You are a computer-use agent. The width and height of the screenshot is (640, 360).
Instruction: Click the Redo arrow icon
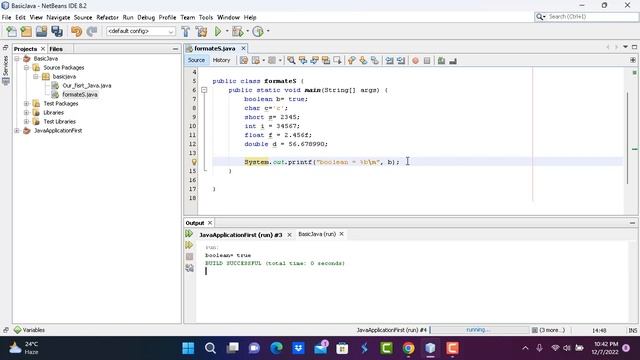92,31
